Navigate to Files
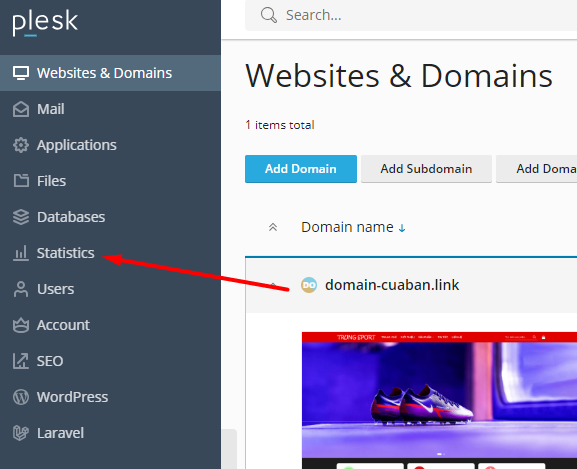The height and width of the screenshot is (469, 577). coord(110,181)
